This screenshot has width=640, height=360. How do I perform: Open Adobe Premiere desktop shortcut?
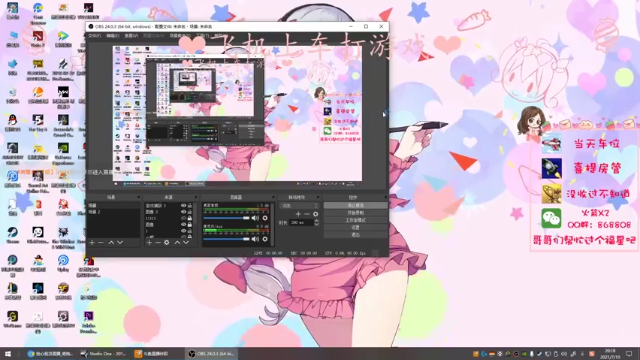coord(89,322)
